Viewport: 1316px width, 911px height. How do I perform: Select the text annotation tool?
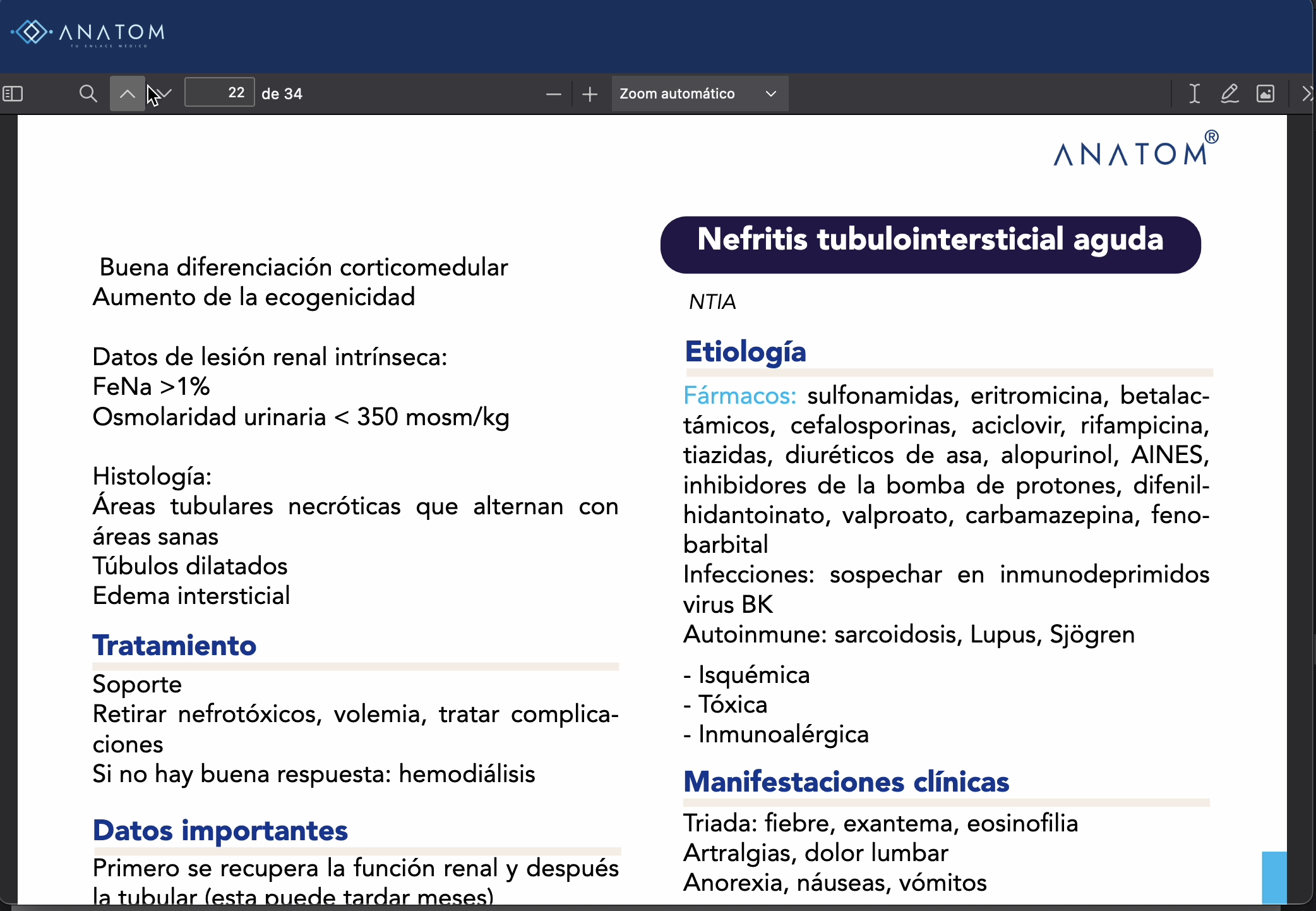click(x=1194, y=94)
